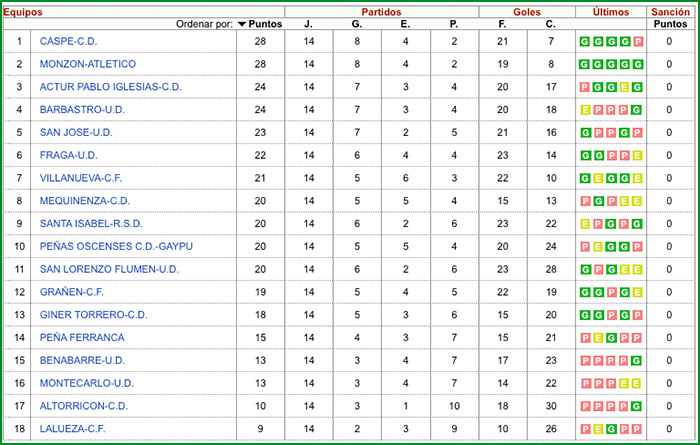The width and height of the screenshot is (700, 445).
Task: Click the yellow E result icon in SANTA ISABEL-R.S.D. row
Action: tap(585, 224)
